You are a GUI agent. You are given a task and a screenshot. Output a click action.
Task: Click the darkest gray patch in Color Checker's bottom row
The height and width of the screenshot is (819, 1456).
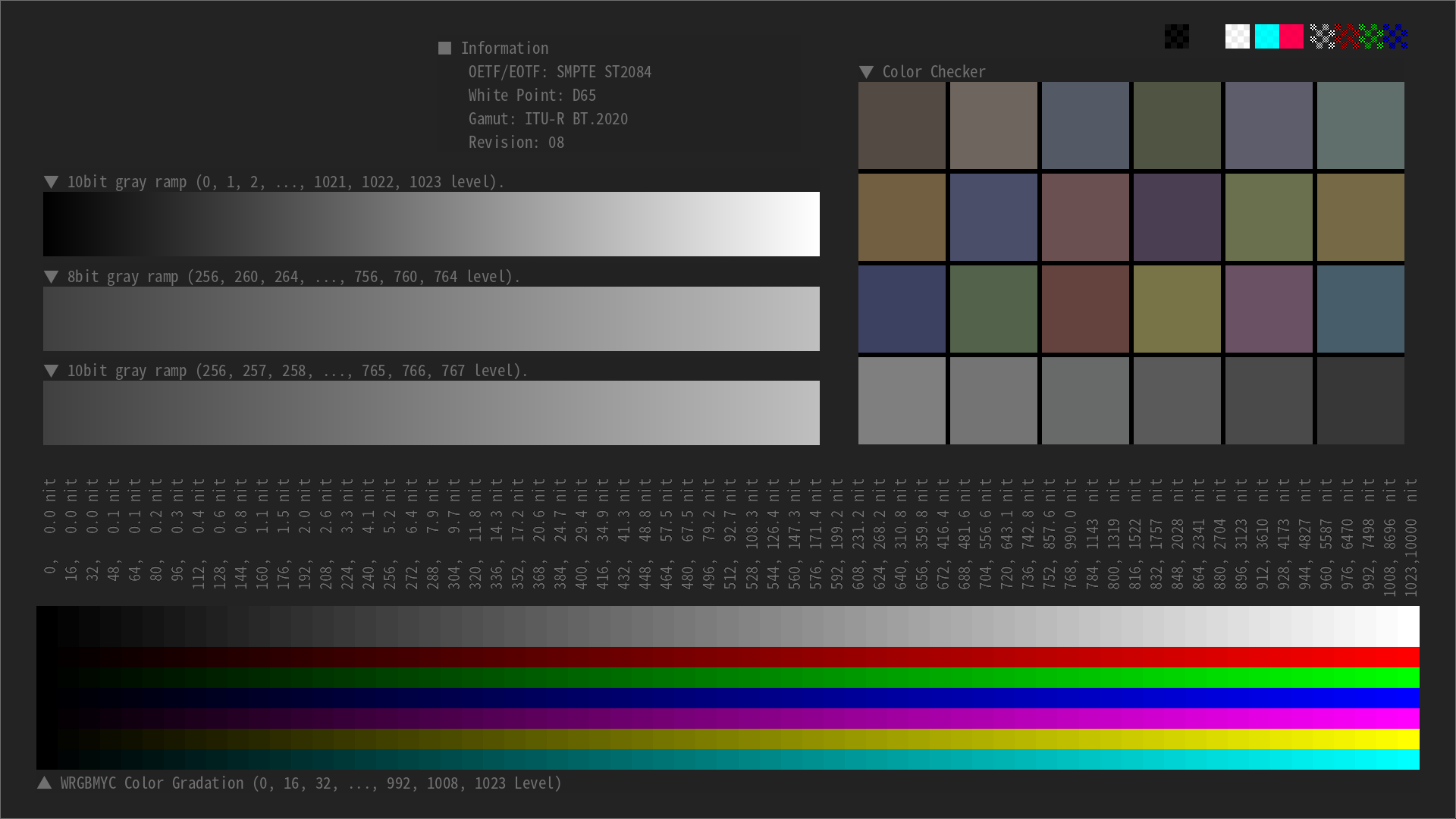click(1360, 400)
